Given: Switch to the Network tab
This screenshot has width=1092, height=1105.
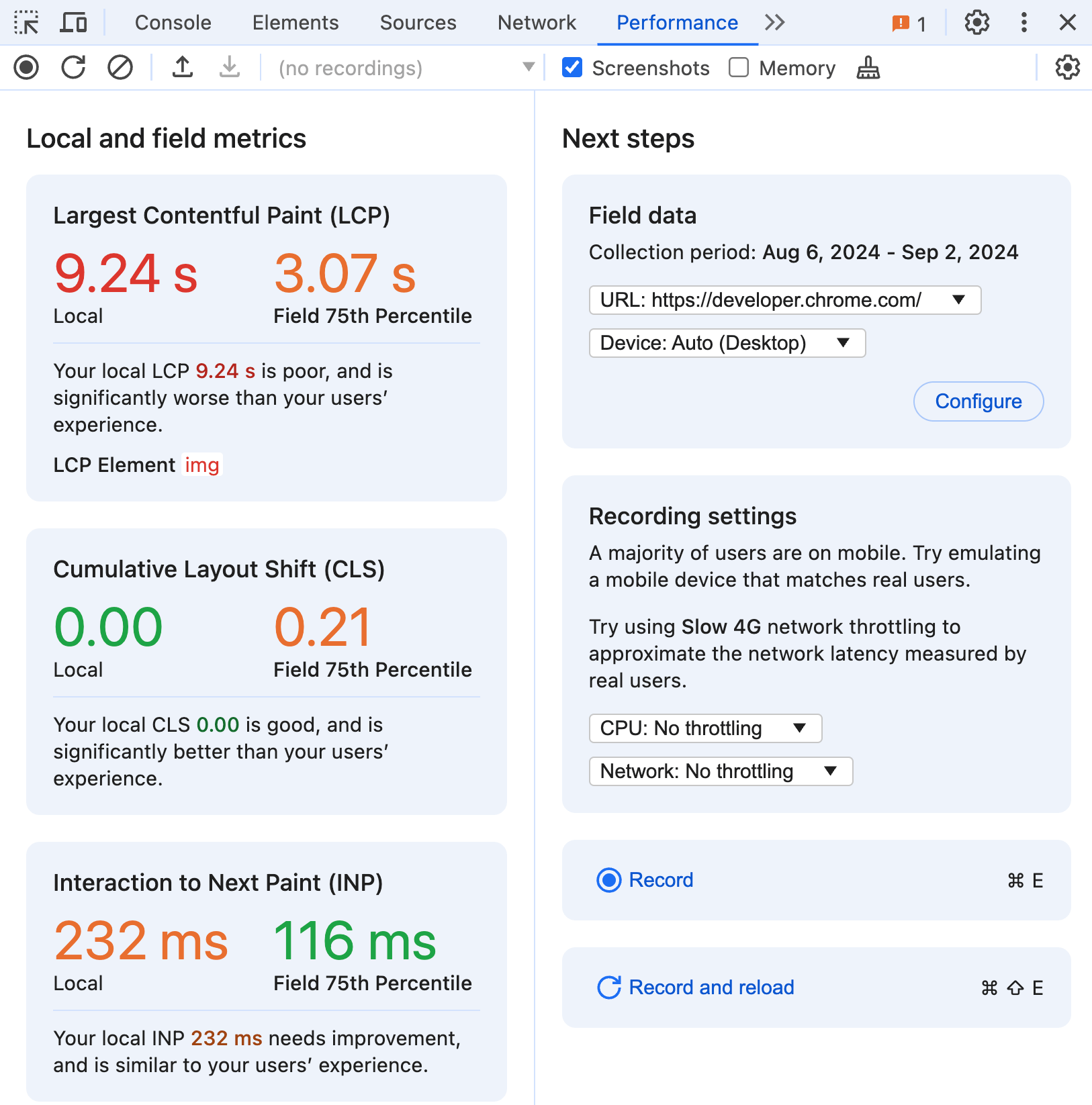Looking at the screenshot, I should click(536, 22).
